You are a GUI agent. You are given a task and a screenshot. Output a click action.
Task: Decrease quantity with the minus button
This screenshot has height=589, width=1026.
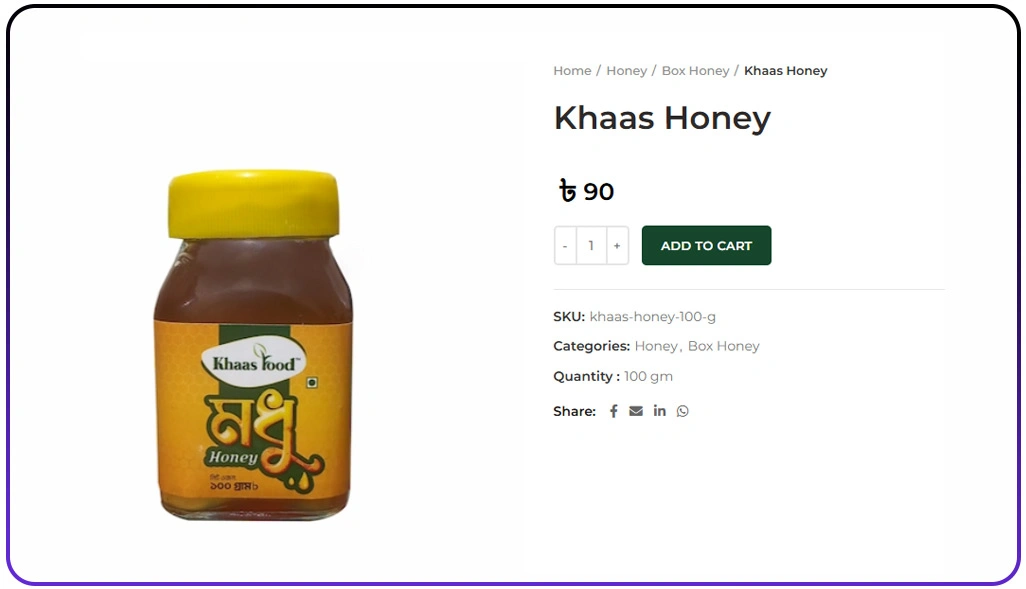pyautogui.click(x=565, y=245)
